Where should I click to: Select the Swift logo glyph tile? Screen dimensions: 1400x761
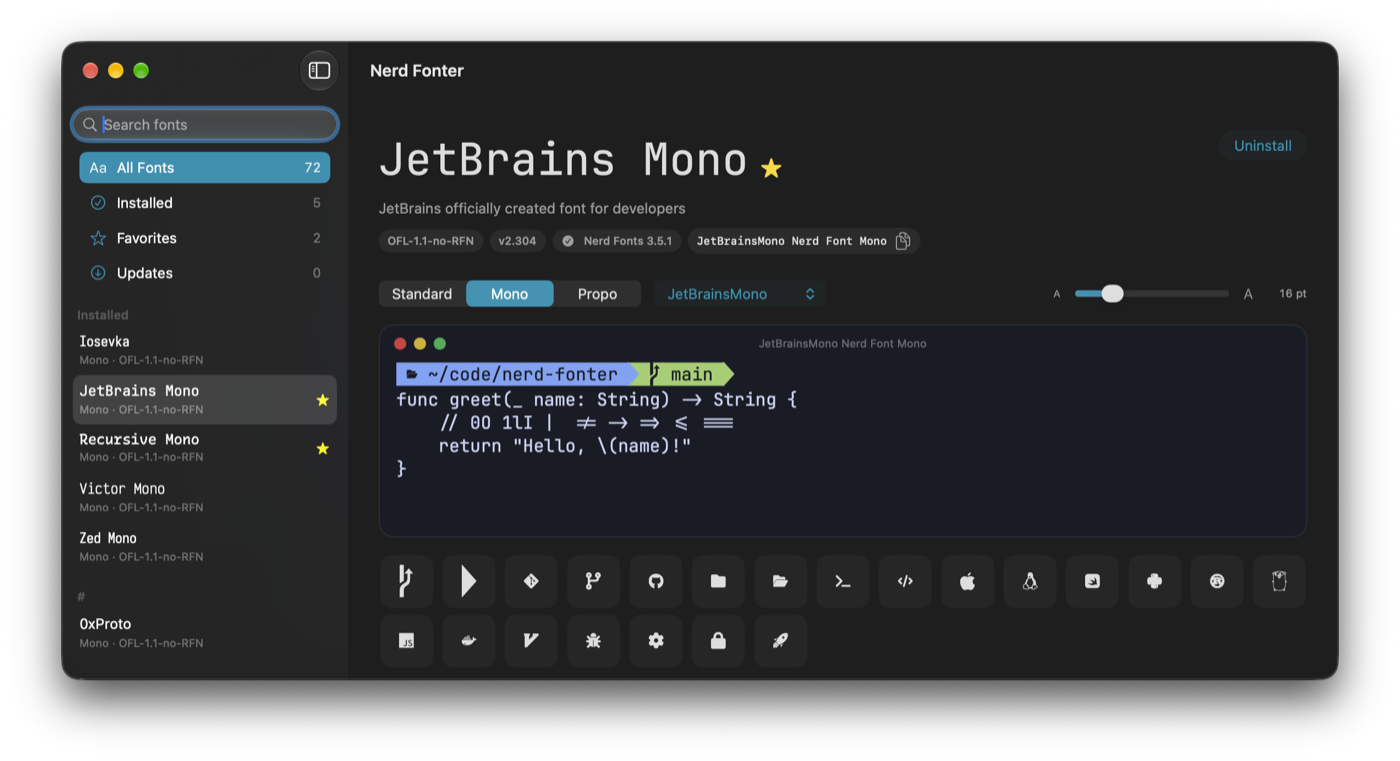(1092, 581)
